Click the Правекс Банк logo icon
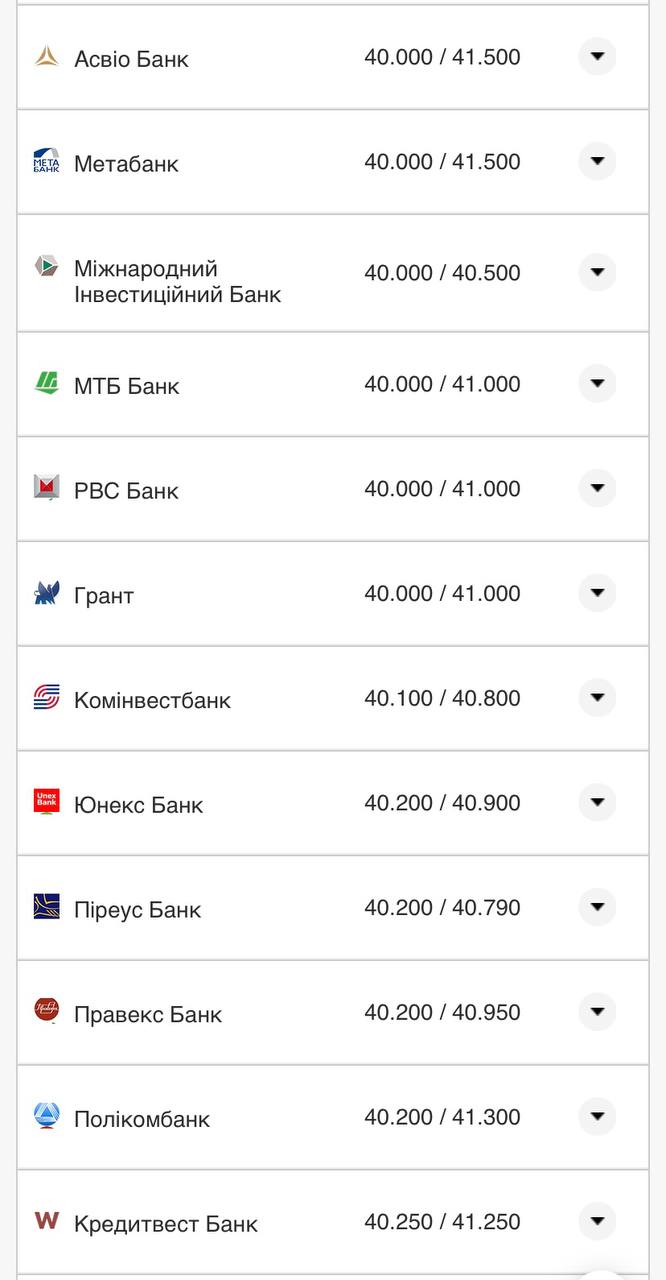Image resolution: width=666 pixels, height=1280 pixels. pos(47,1011)
